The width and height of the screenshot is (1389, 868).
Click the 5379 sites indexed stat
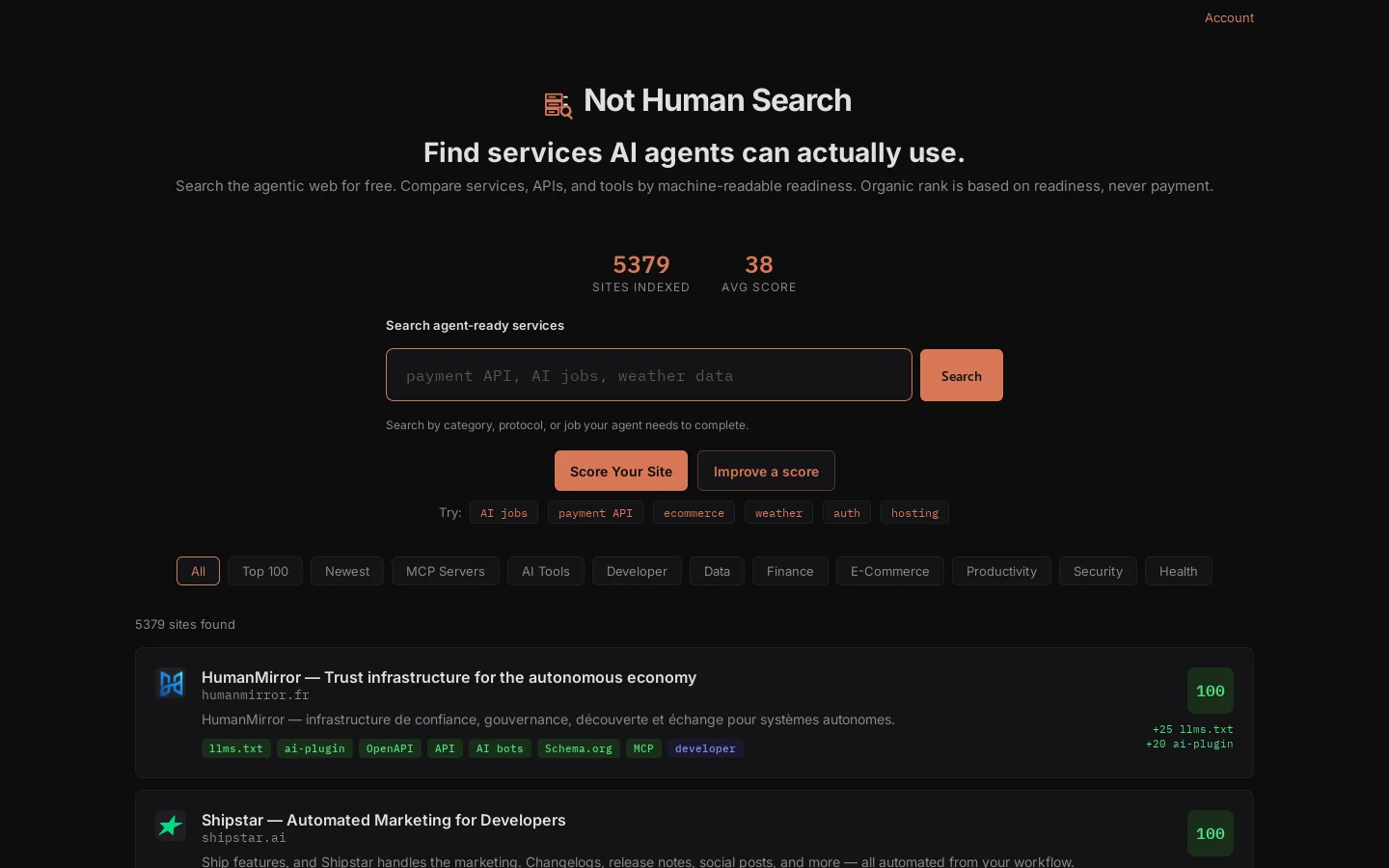[x=640, y=273]
